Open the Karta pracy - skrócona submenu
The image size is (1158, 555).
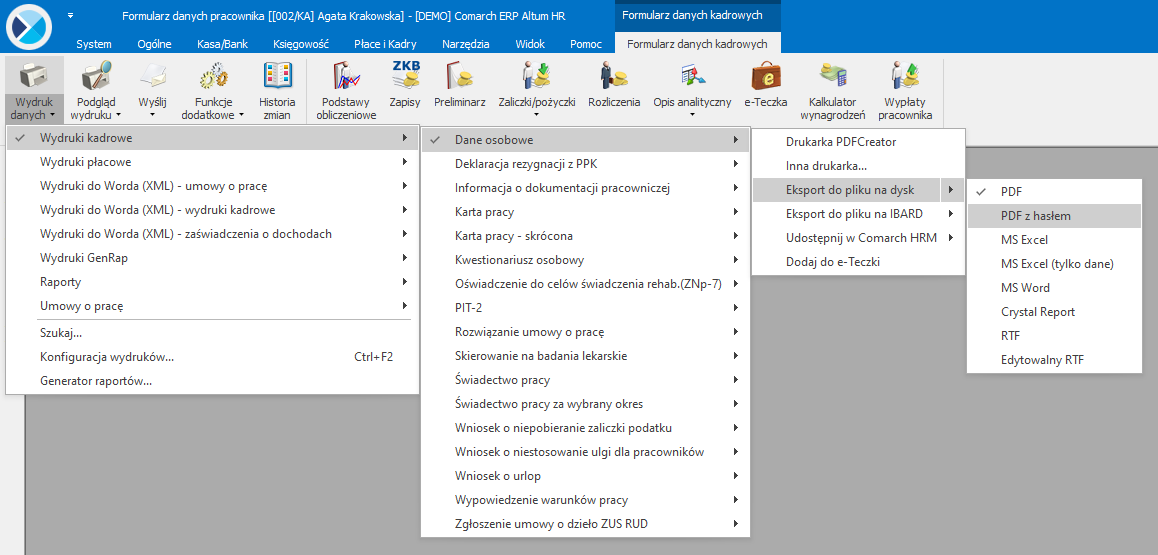click(586, 236)
